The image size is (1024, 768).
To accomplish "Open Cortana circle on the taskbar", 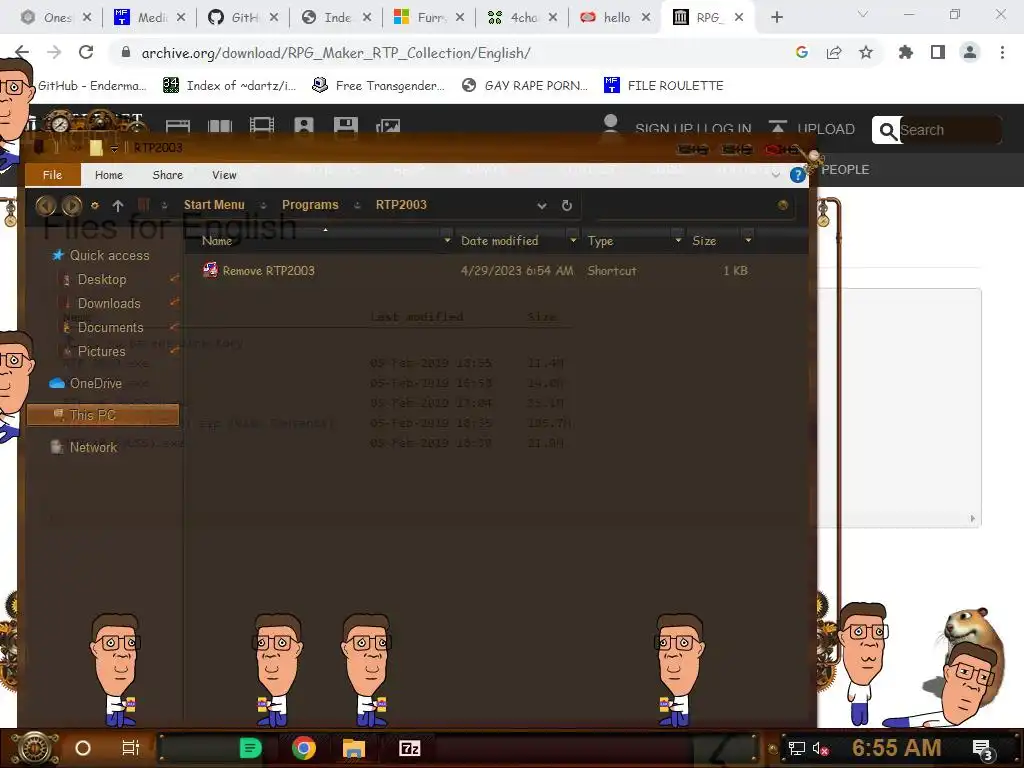I will coord(82,748).
